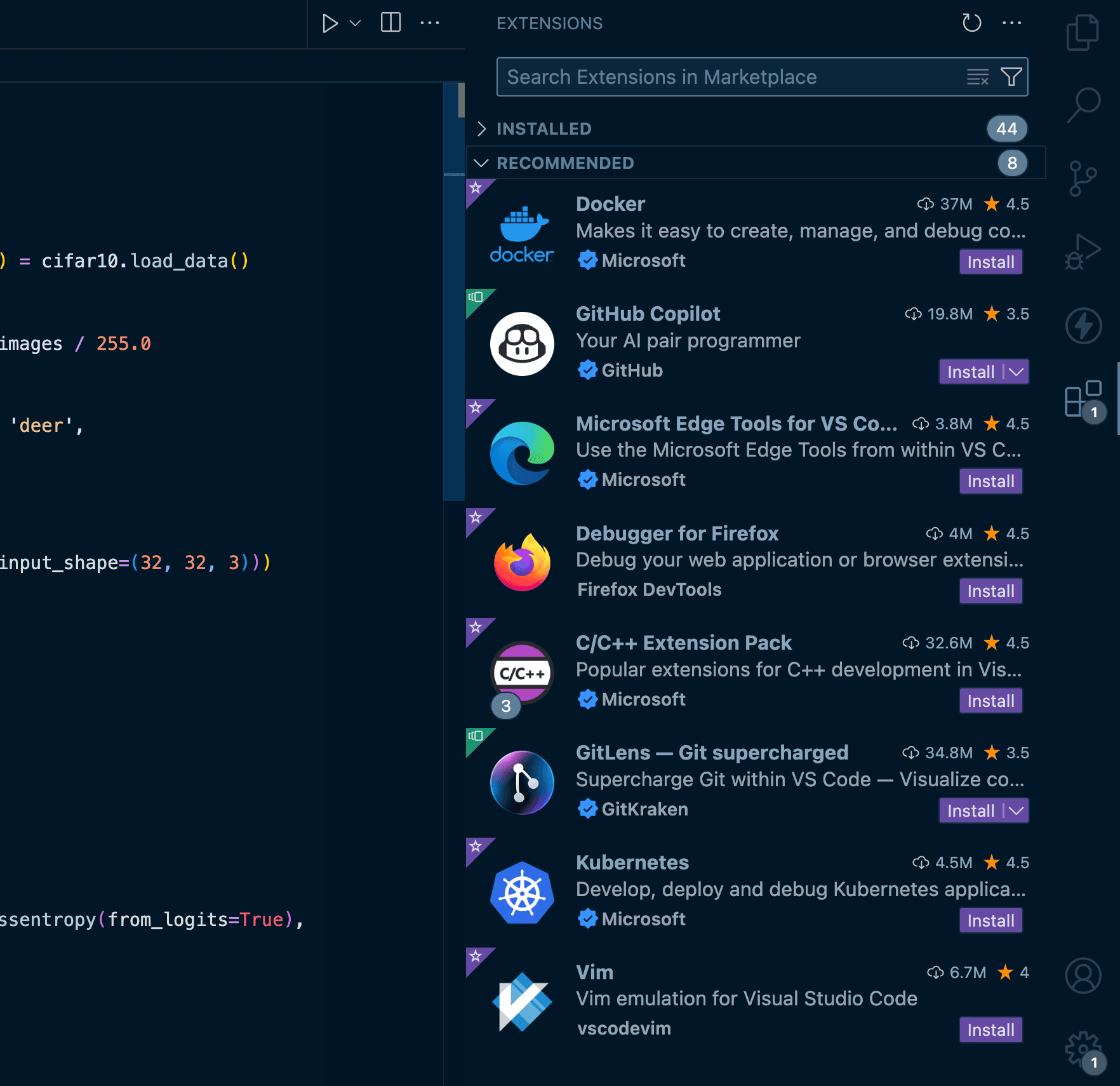Open 'Microsoft Edge Tools for VS Co...' title
This screenshot has width=1120, height=1086.
(x=737, y=424)
